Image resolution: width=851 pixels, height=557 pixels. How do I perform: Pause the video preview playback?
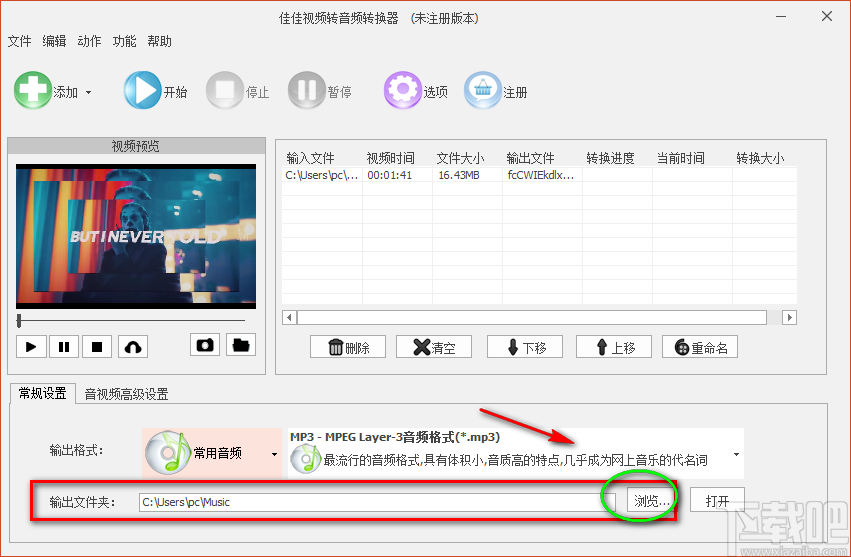click(x=64, y=346)
